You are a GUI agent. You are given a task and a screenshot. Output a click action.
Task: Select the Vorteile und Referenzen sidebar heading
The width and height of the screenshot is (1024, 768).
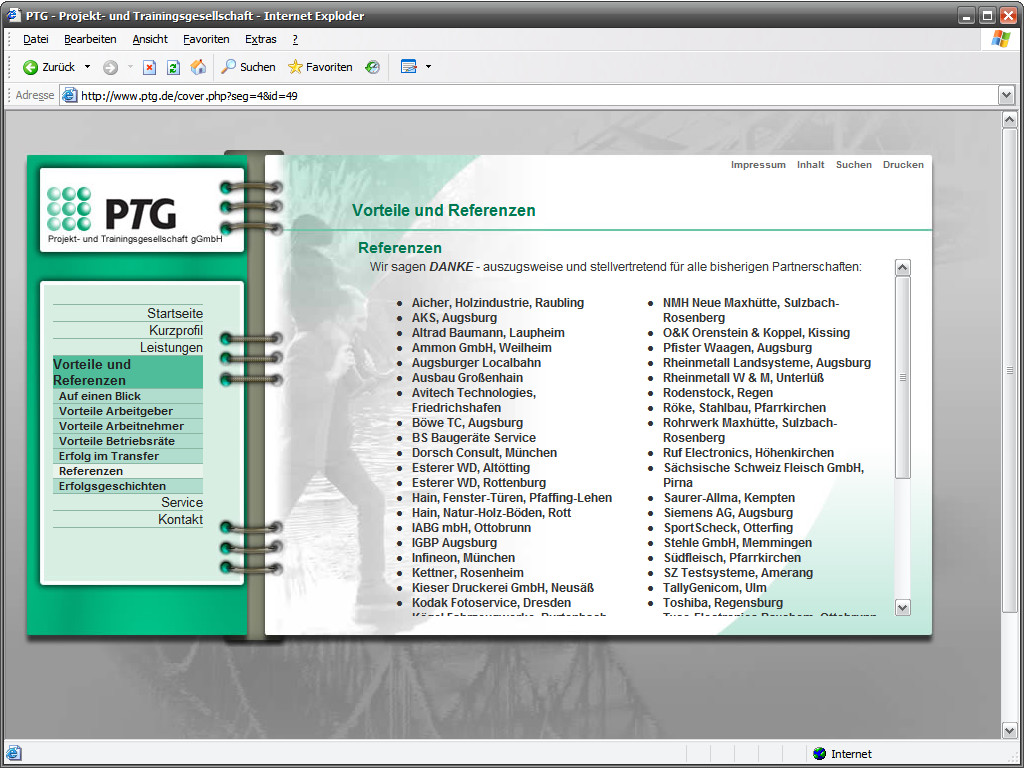point(128,372)
